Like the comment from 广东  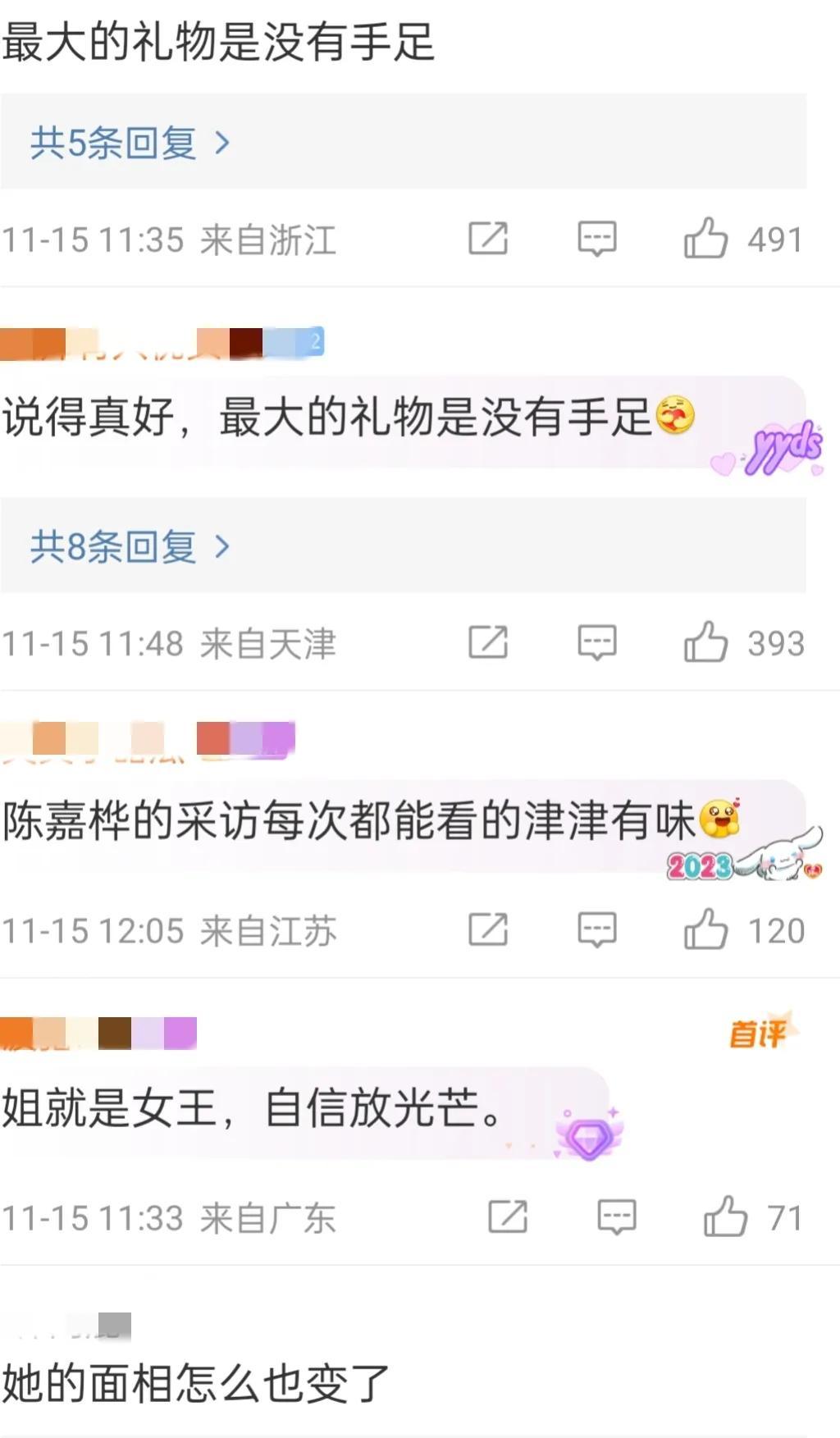click(x=725, y=1217)
